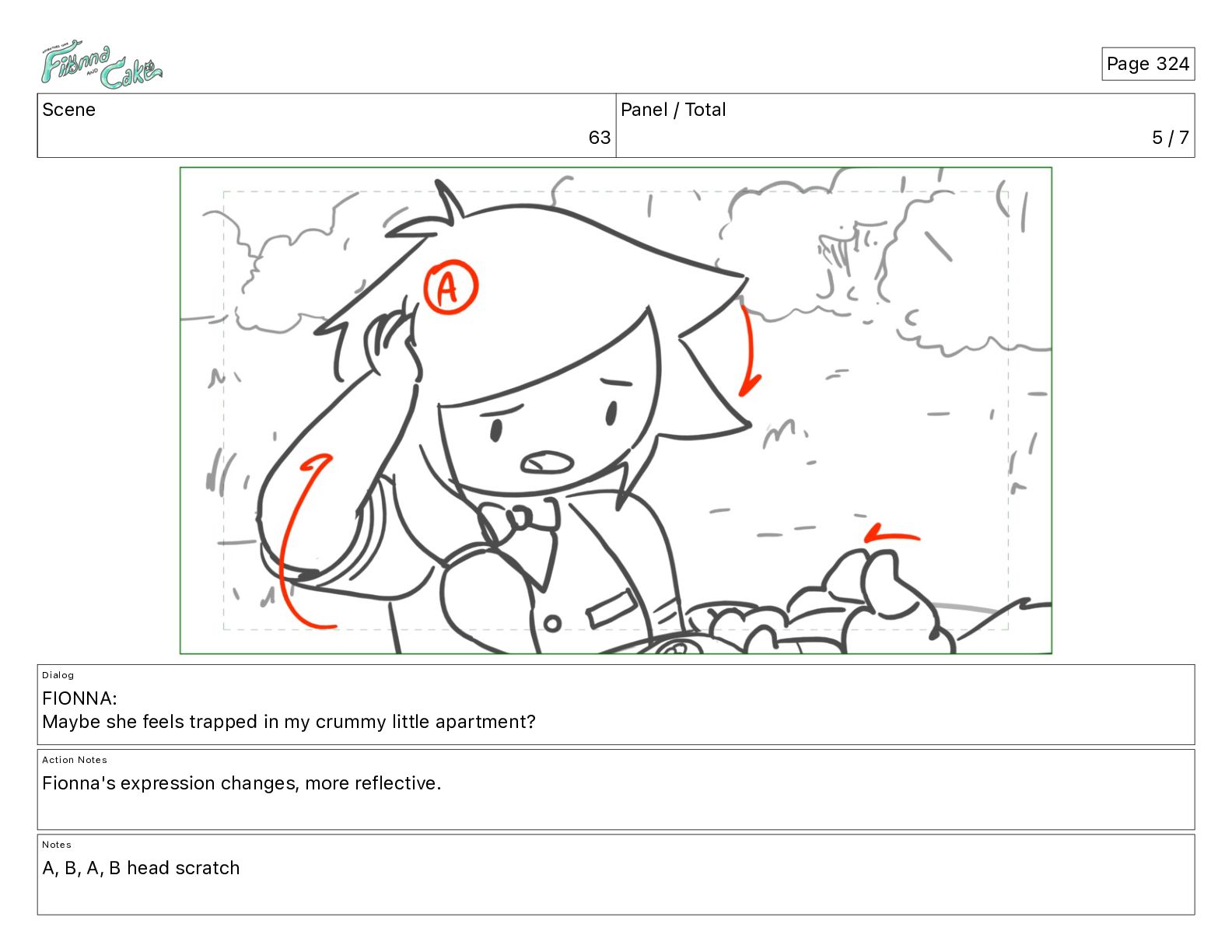
Task: Click the Fionna and Cake logo
Action: [x=101, y=65]
